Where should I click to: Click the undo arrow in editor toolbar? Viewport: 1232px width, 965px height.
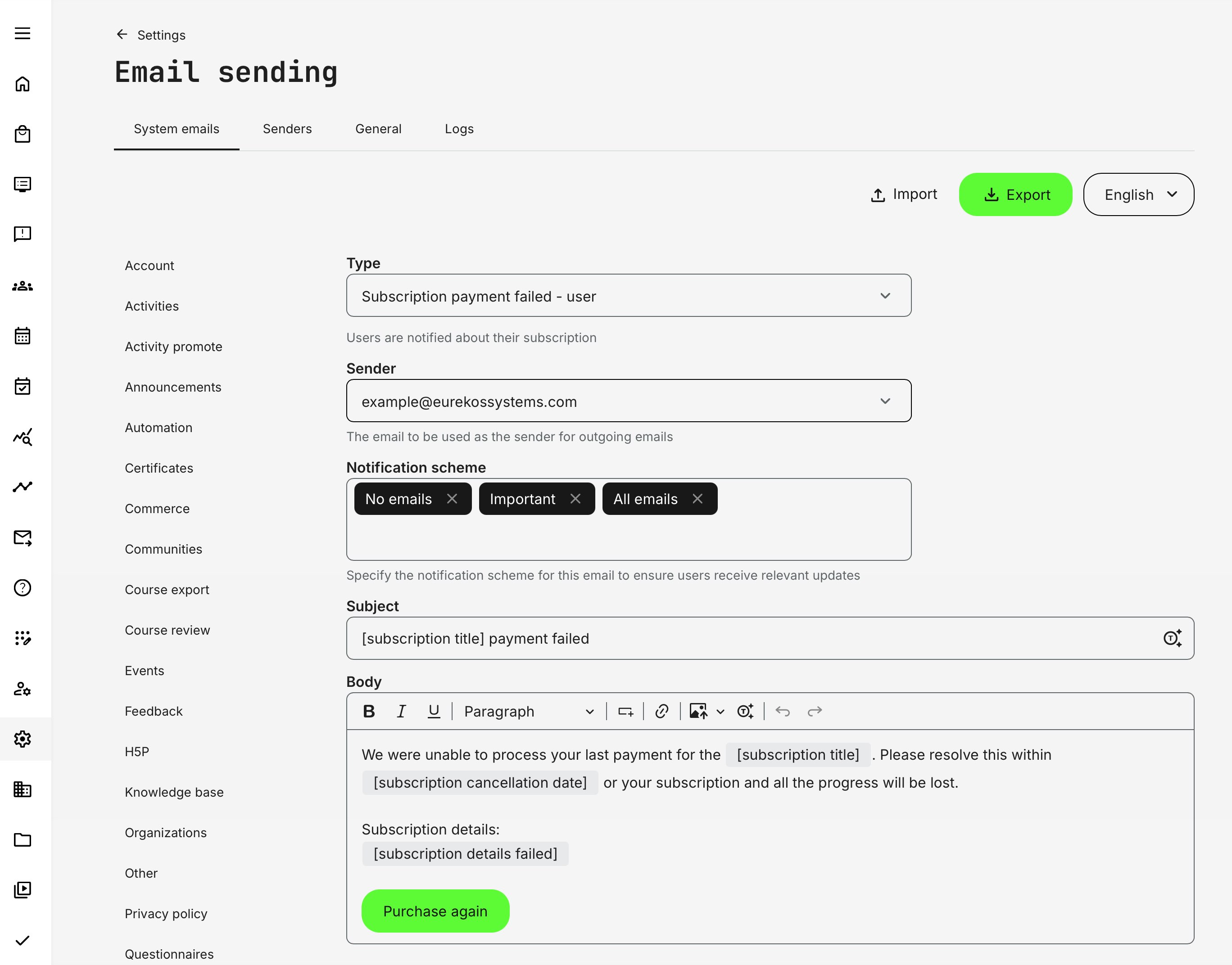point(783,711)
